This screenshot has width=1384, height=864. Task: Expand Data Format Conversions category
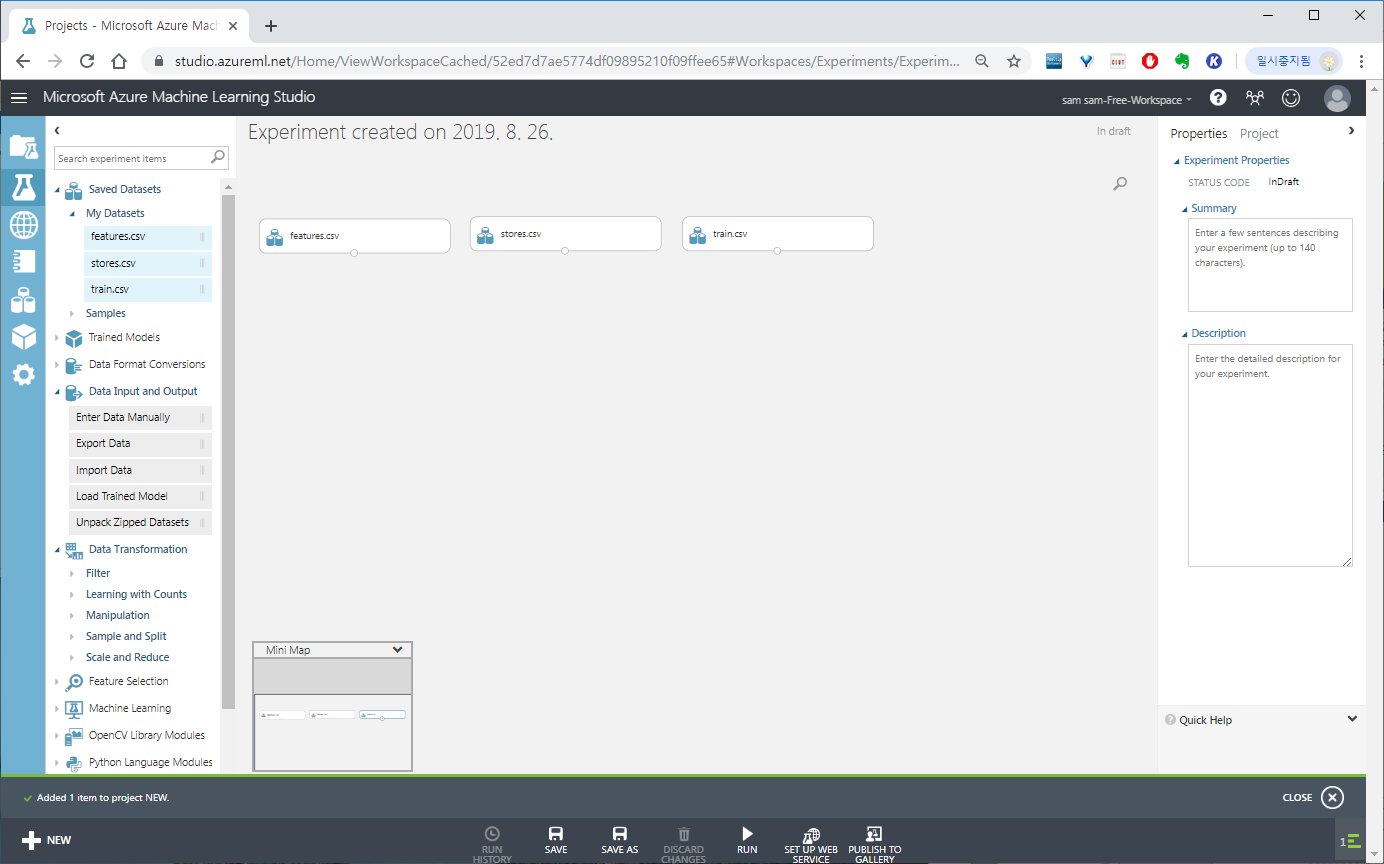pos(57,365)
